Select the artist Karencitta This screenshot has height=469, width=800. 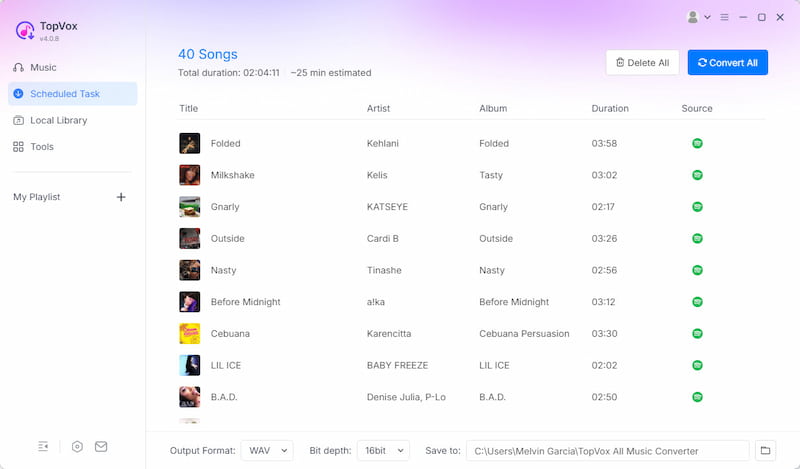pyautogui.click(x=389, y=333)
